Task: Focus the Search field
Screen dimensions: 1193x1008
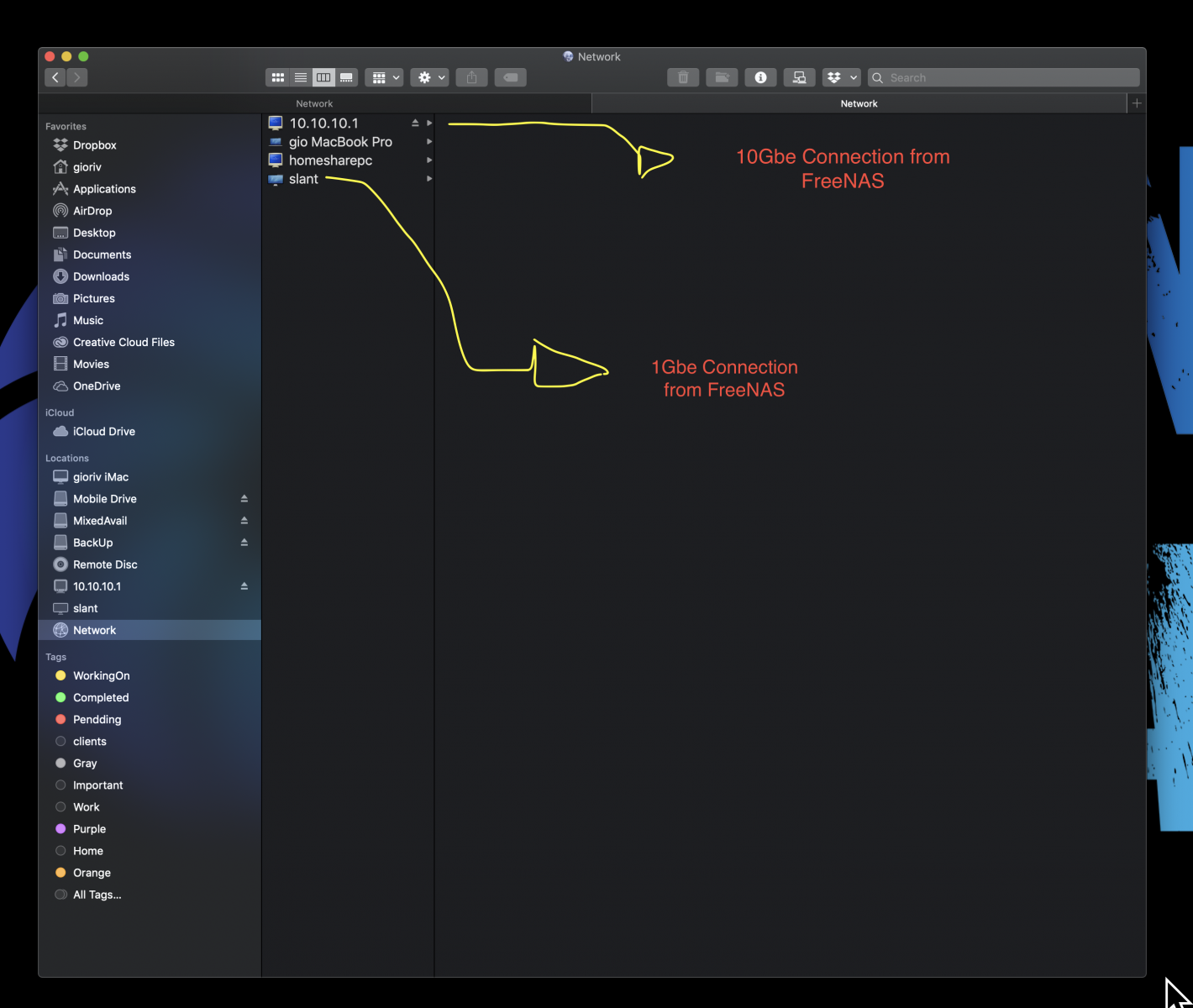Action: (1004, 77)
